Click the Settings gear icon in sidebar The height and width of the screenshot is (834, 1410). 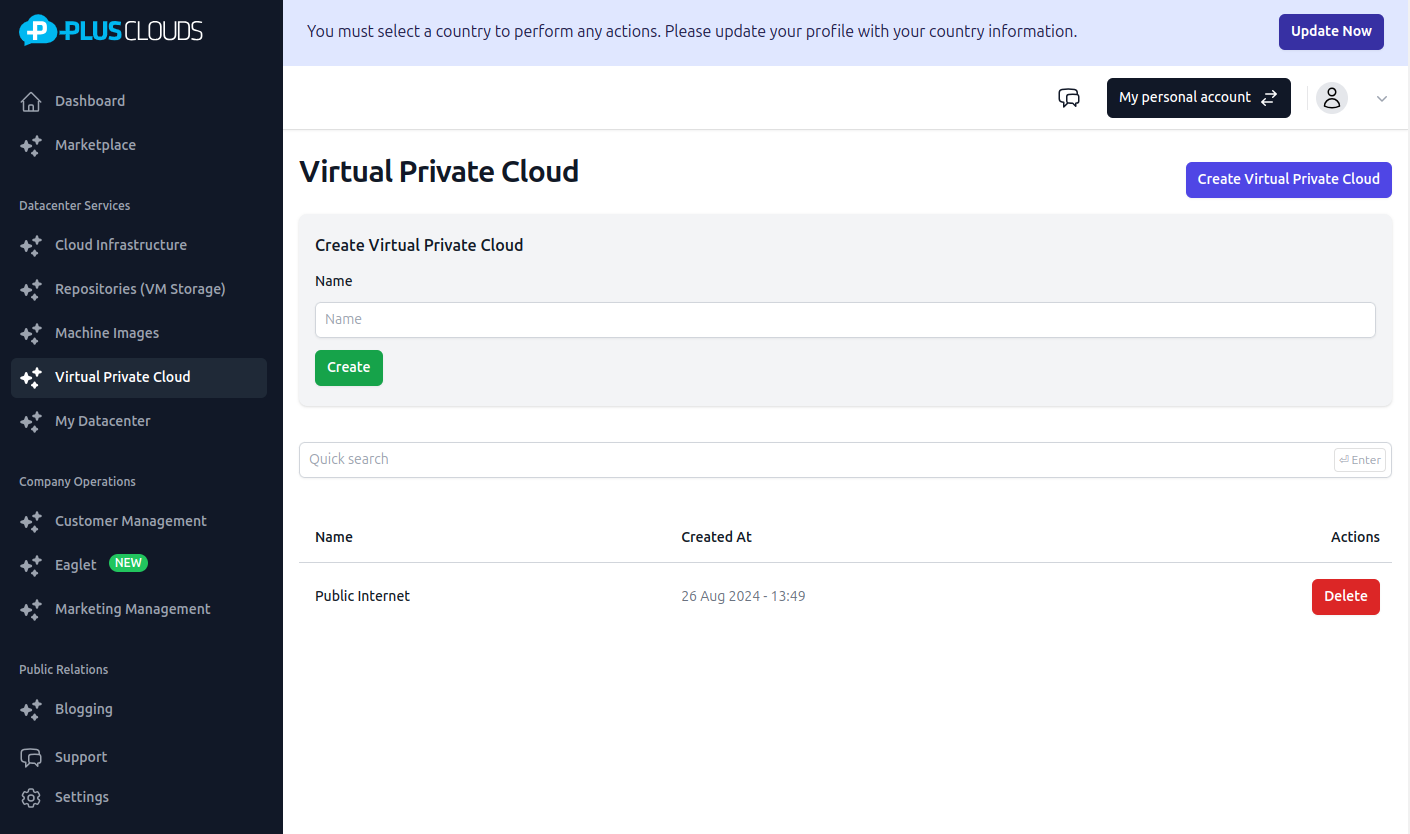(x=31, y=797)
